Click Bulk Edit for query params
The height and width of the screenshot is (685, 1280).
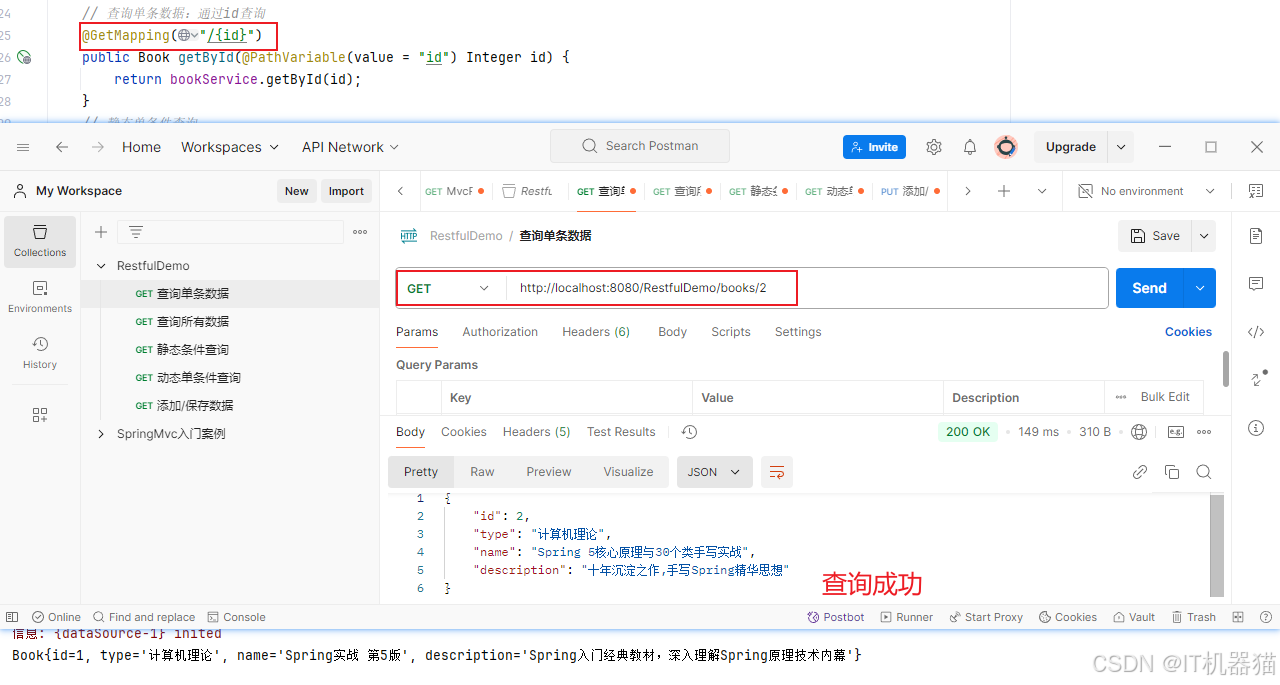tap(1165, 397)
